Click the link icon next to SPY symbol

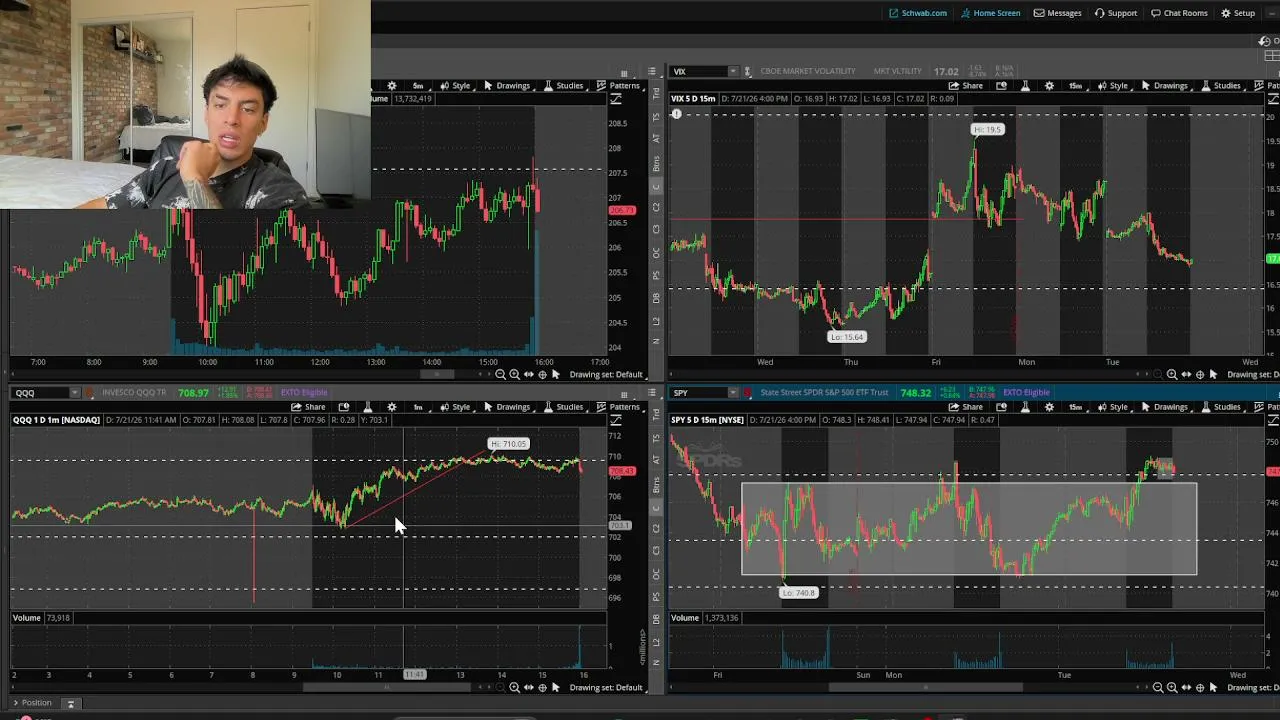tap(747, 393)
